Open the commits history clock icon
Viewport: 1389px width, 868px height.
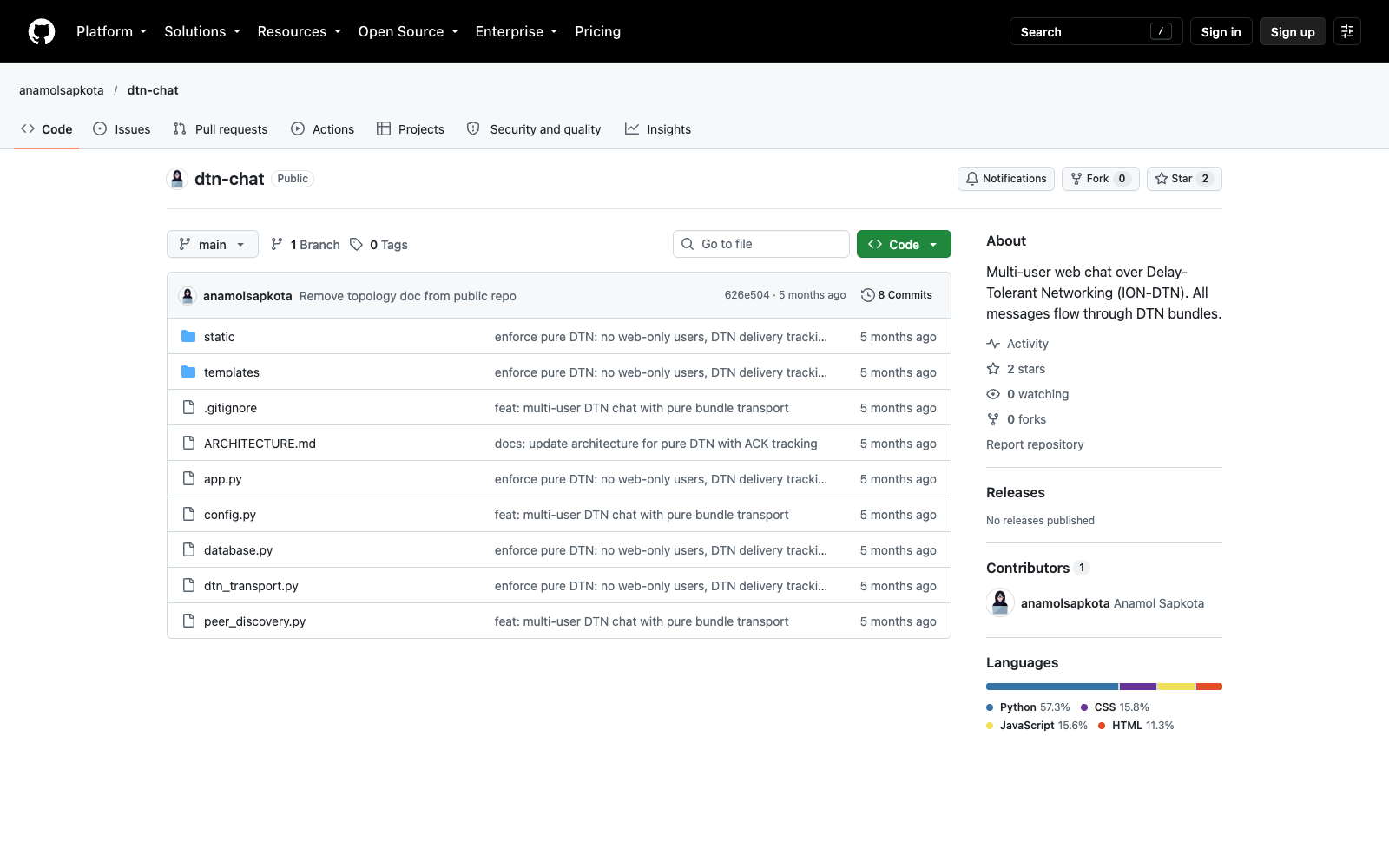(867, 295)
